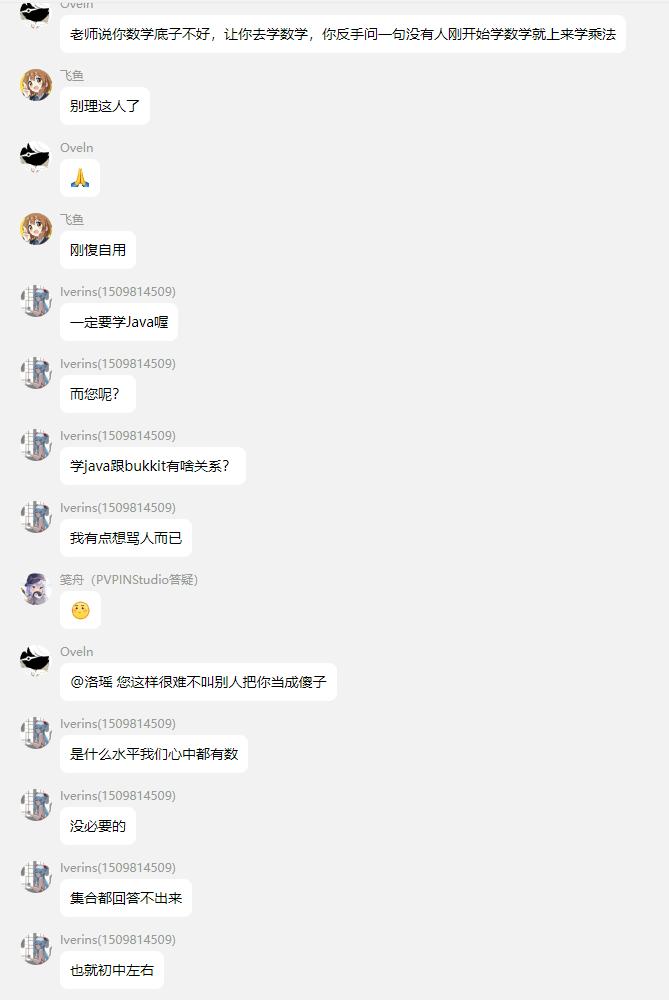Screen dimensions: 669x1000
Task: Open 笺舟's avatar next to the emoji message
Action: (36, 589)
